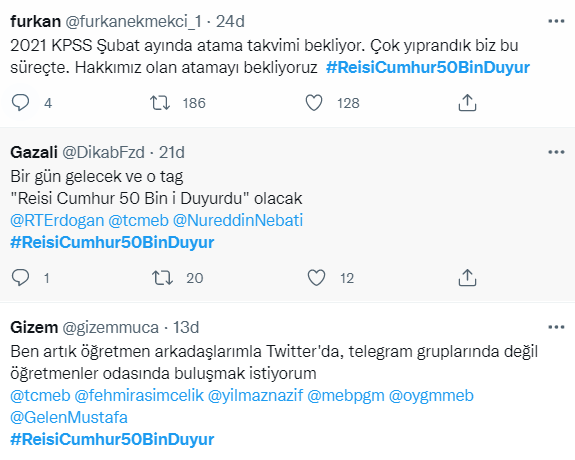Like Gazali's tweet with 12 likes
This screenshot has height=460, width=575.
316,278
